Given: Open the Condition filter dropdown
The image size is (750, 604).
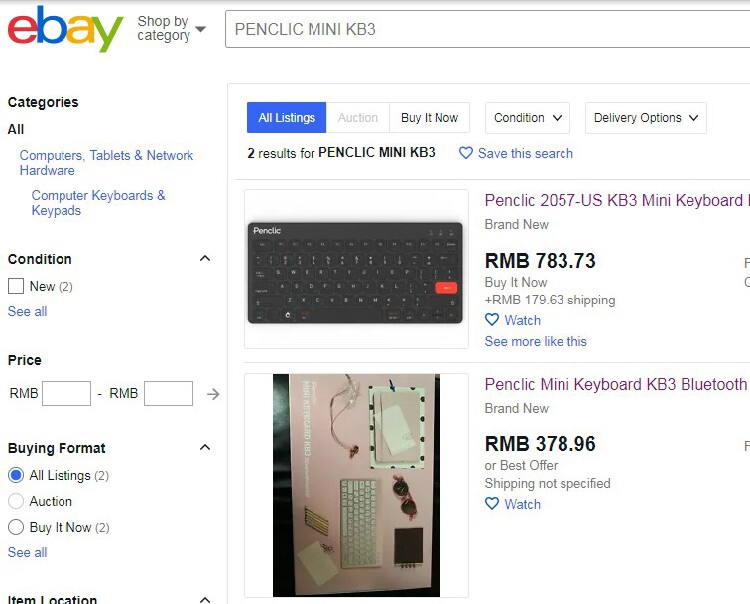Looking at the screenshot, I should coord(530,118).
